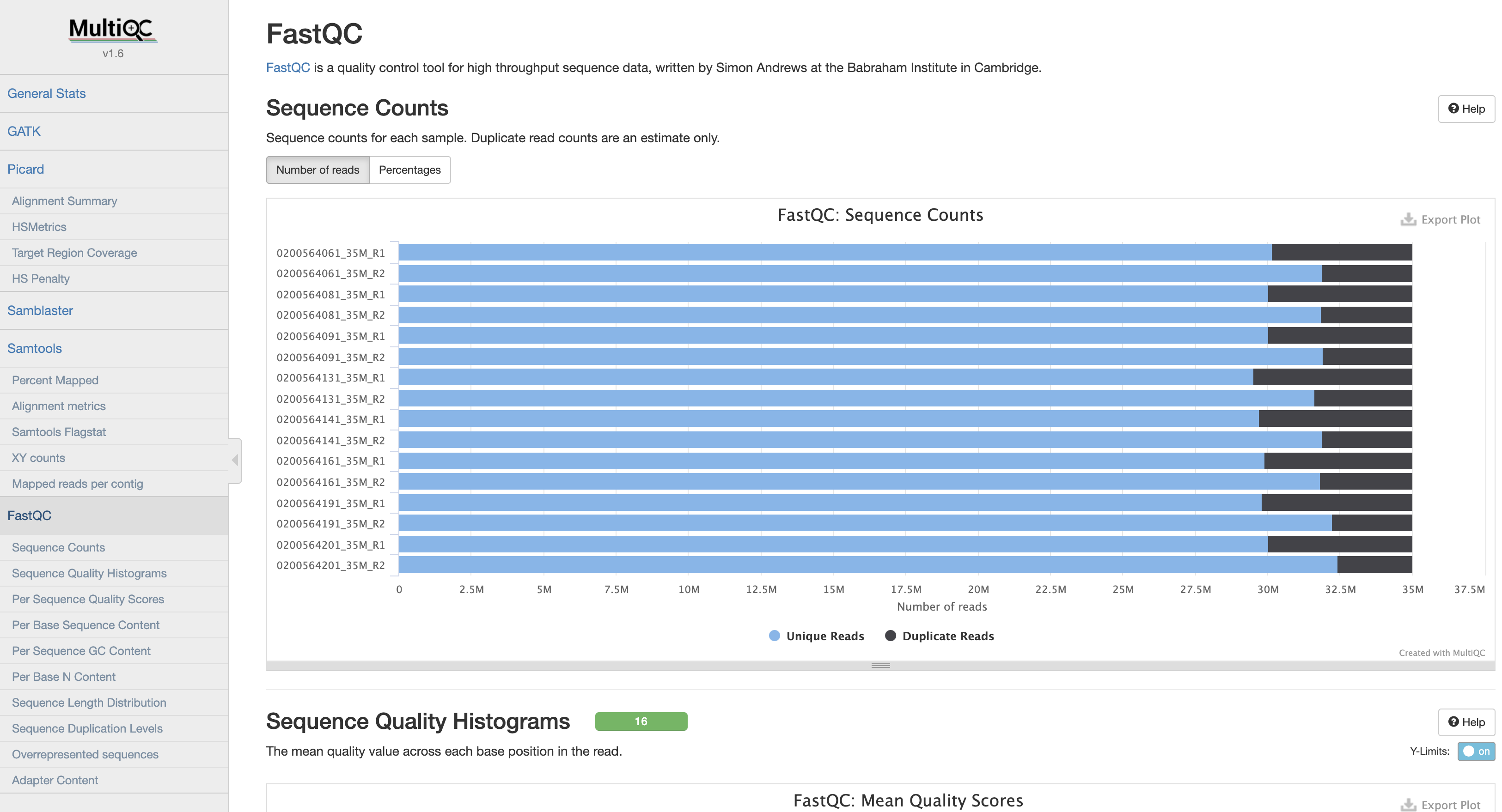Click the 17.5M x-axis tick label

click(x=905, y=589)
